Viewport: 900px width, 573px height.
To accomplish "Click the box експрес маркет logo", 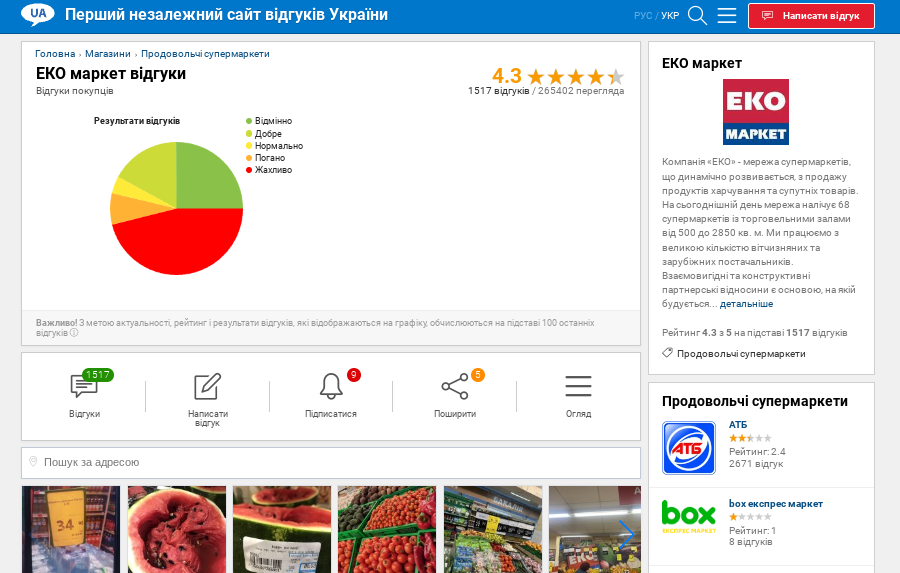I will click(689, 517).
